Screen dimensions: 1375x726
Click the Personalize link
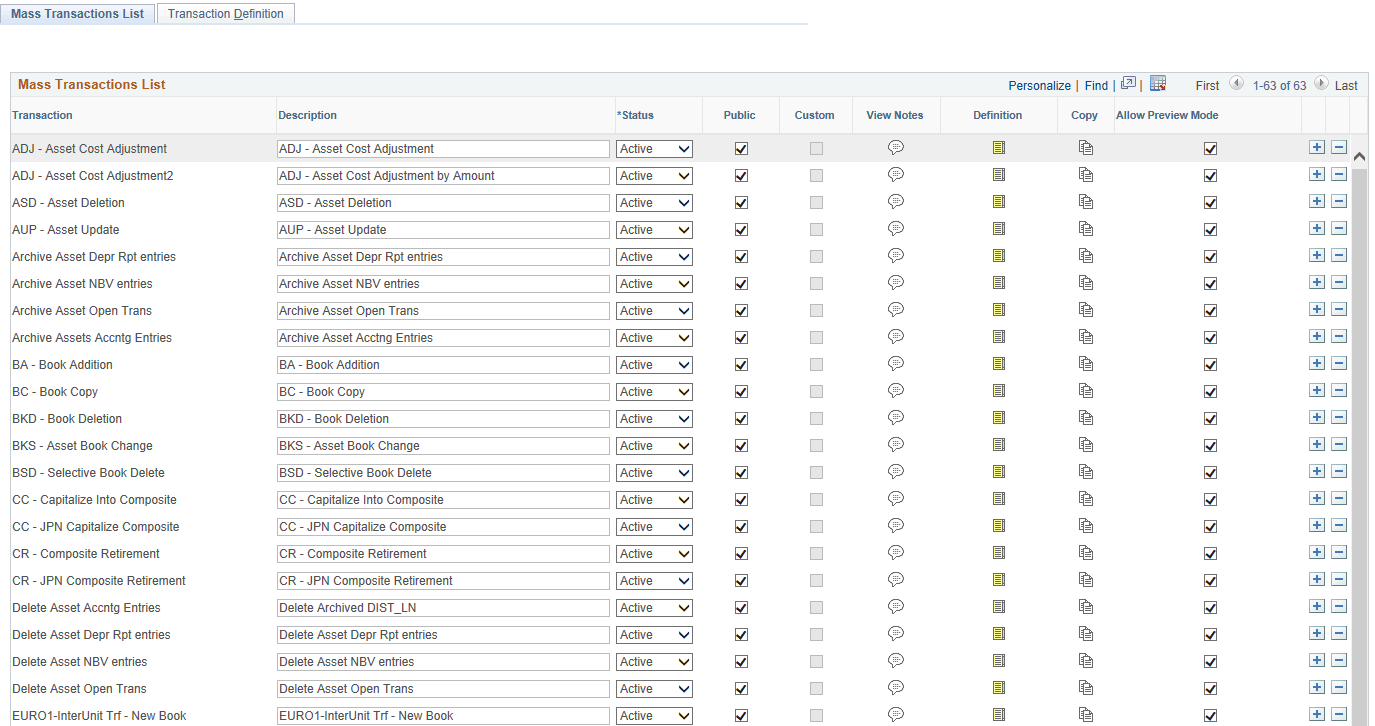pos(1039,85)
